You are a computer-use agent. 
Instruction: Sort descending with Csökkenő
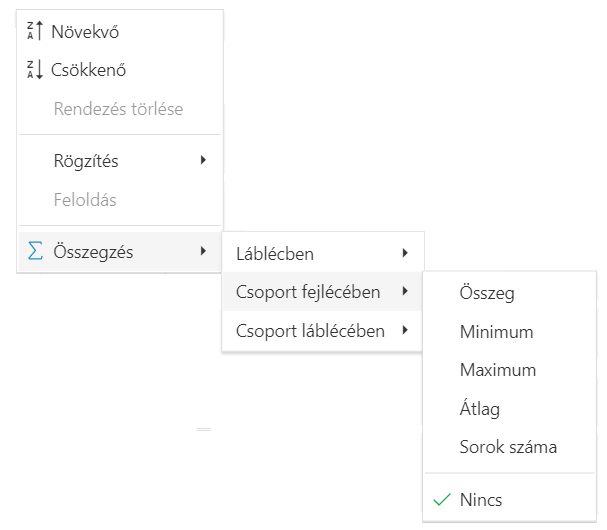click(88, 70)
